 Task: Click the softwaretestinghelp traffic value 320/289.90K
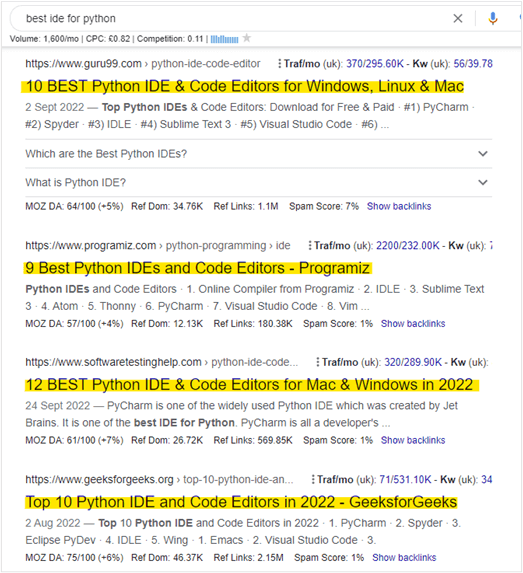[x=413, y=362]
